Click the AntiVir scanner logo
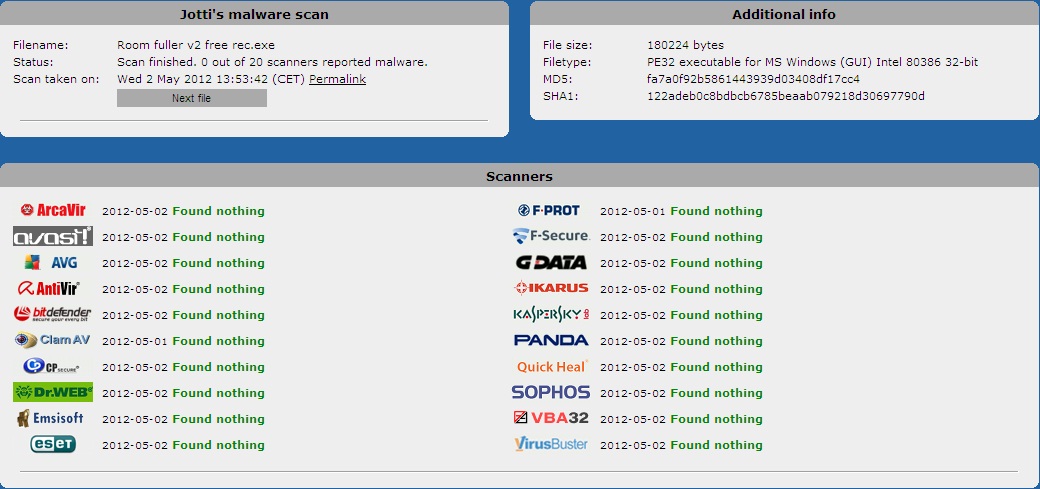This screenshot has height=489, width=1040. pos(50,289)
